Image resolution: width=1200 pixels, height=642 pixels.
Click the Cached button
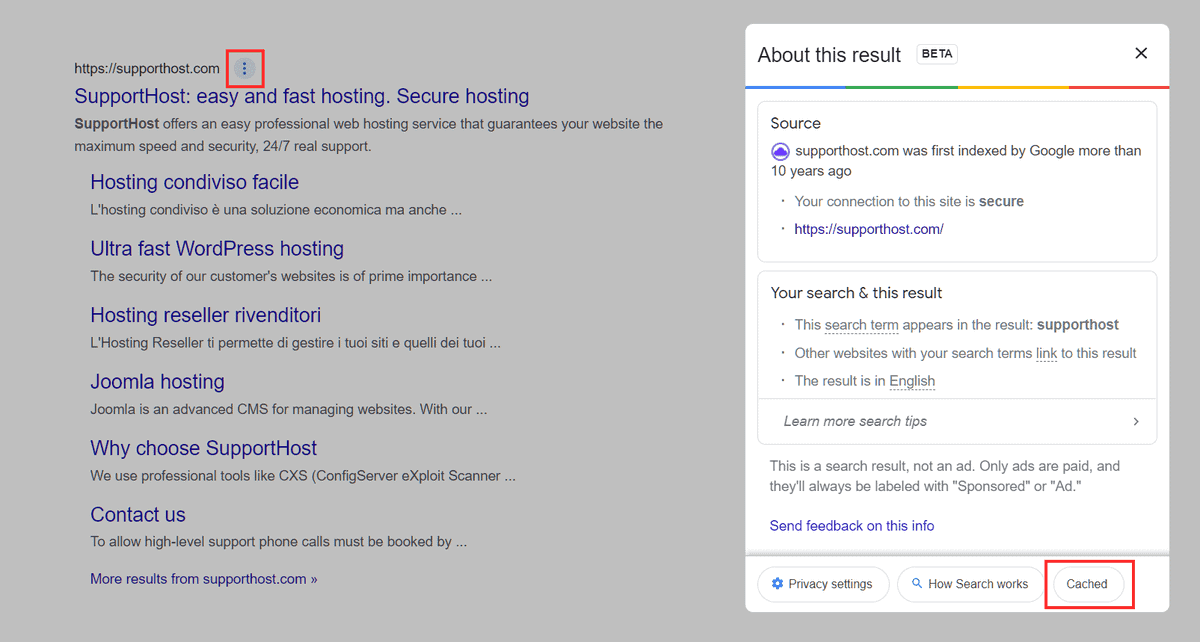click(1087, 584)
